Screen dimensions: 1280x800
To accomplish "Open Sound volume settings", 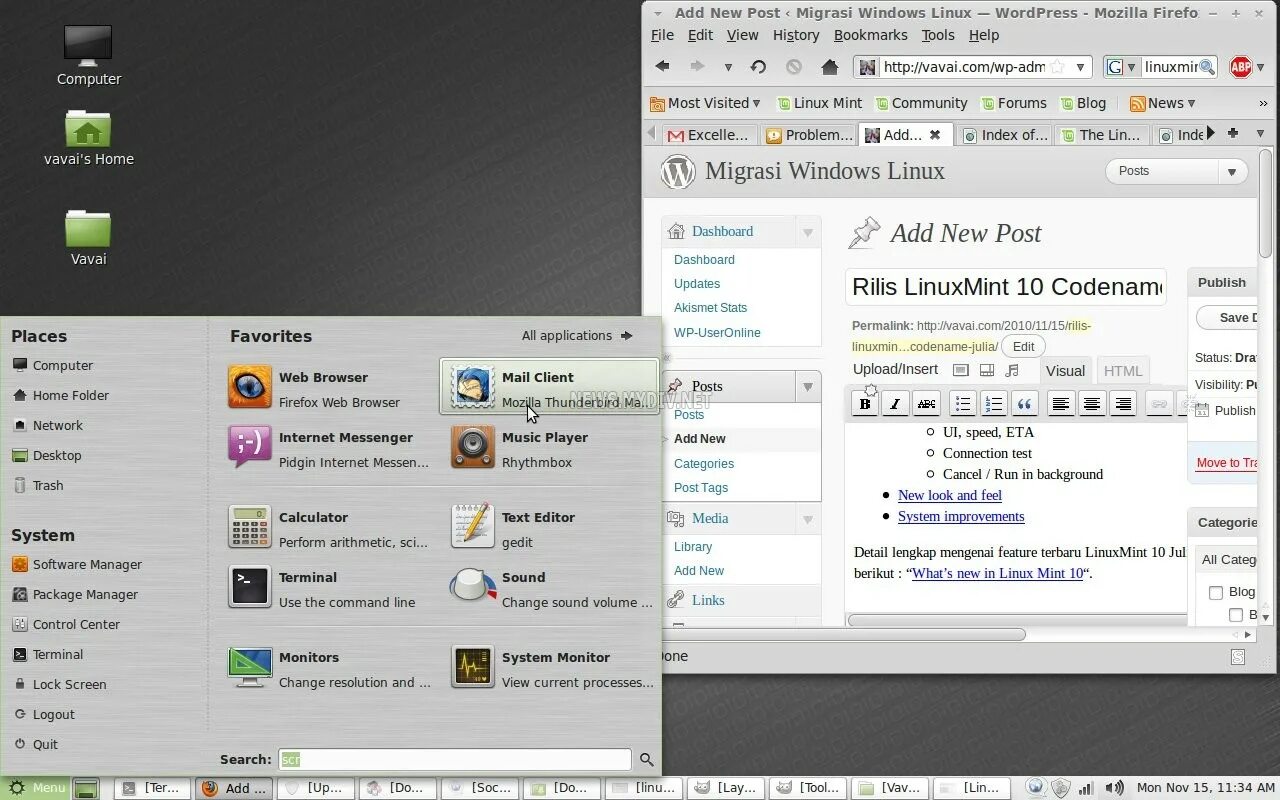I will point(549,588).
